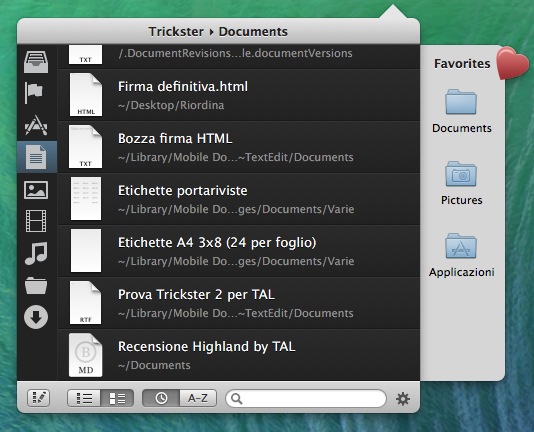Sort files by recent time
Screen dimensions: 534x432
[x=161, y=398]
